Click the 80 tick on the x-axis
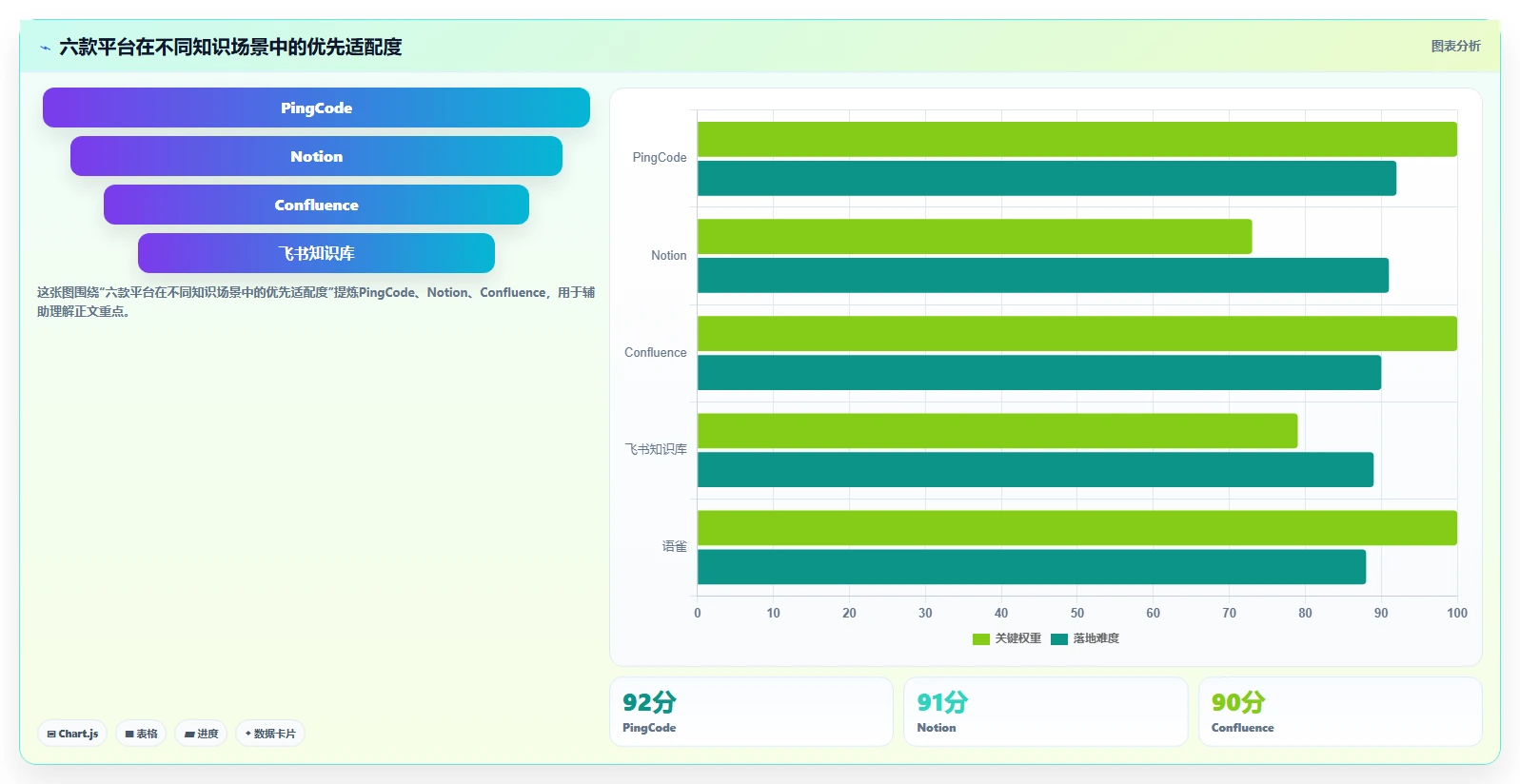This screenshot has height=784, width=1520. tap(1305, 613)
